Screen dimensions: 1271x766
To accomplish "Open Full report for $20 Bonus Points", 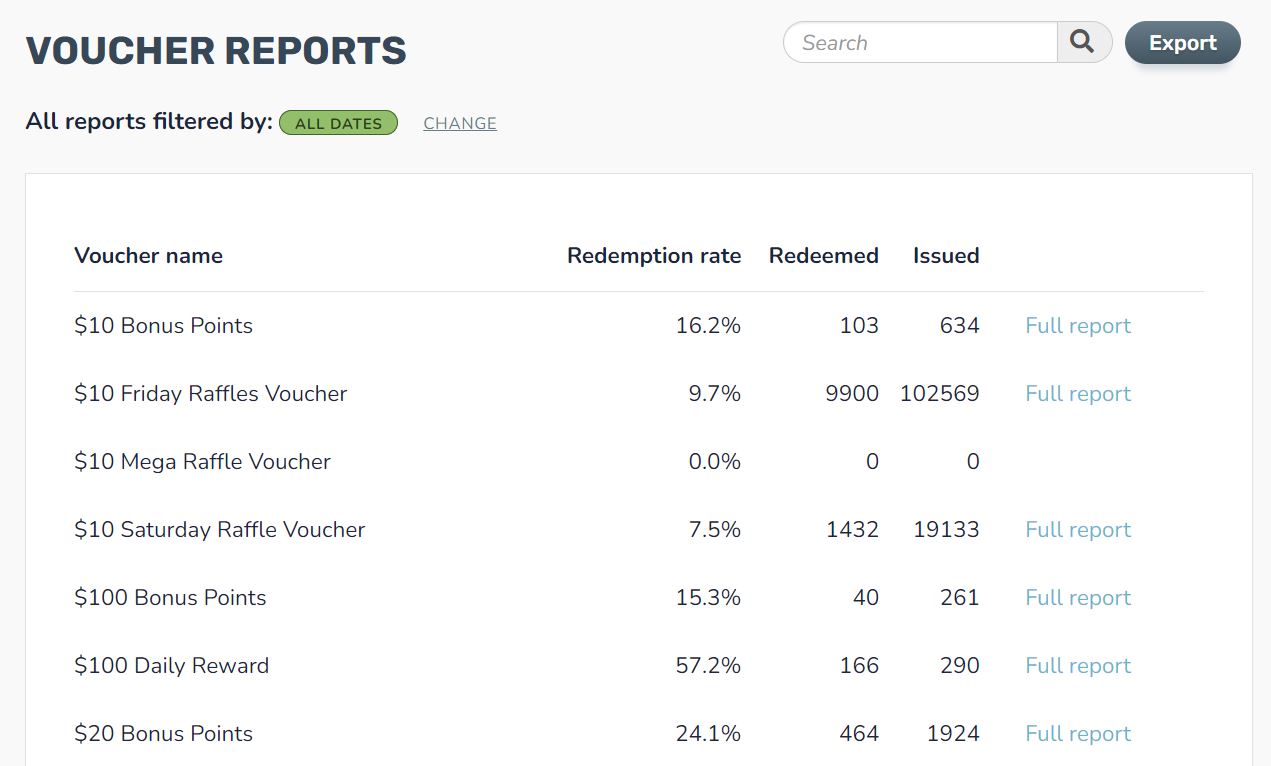I will pos(1077,733).
